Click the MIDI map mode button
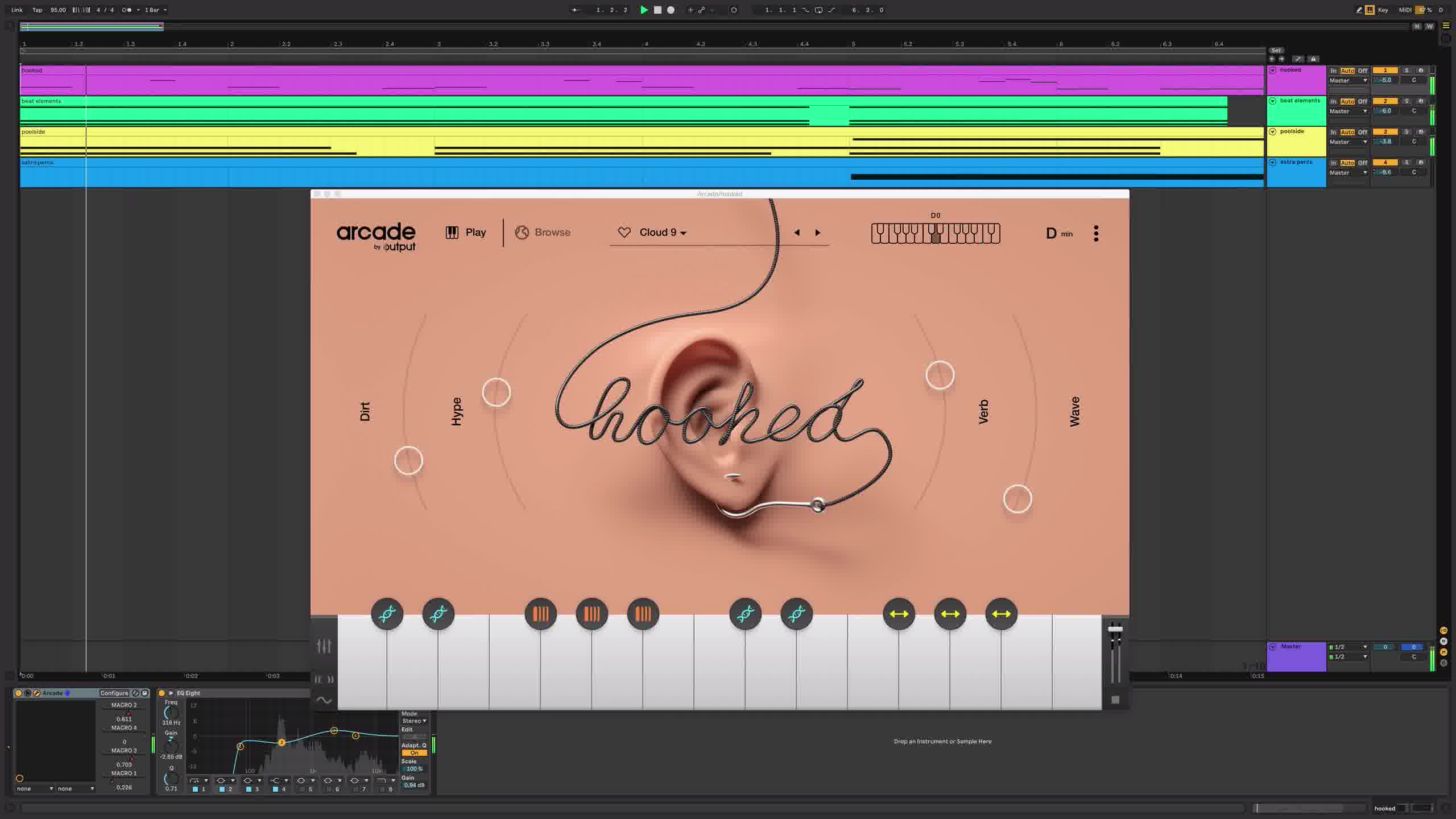1456x819 pixels. pos(1405,10)
